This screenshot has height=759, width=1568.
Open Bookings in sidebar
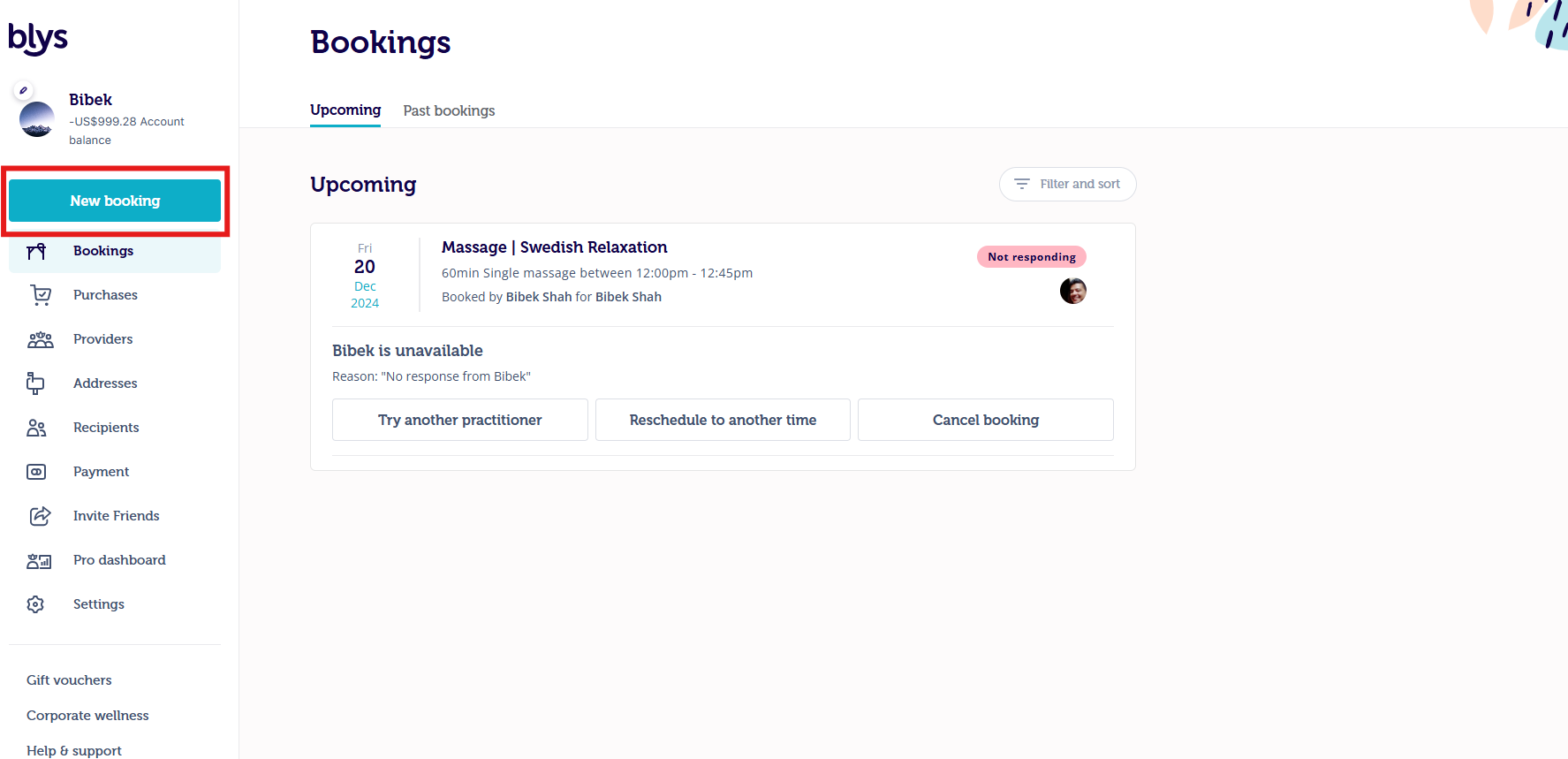(x=115, y=251)
